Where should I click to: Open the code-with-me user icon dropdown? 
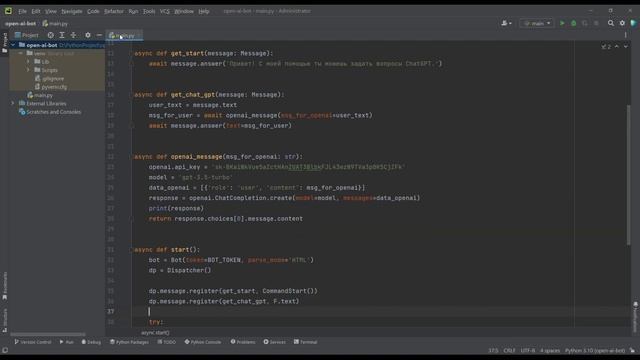click(506, 23)
